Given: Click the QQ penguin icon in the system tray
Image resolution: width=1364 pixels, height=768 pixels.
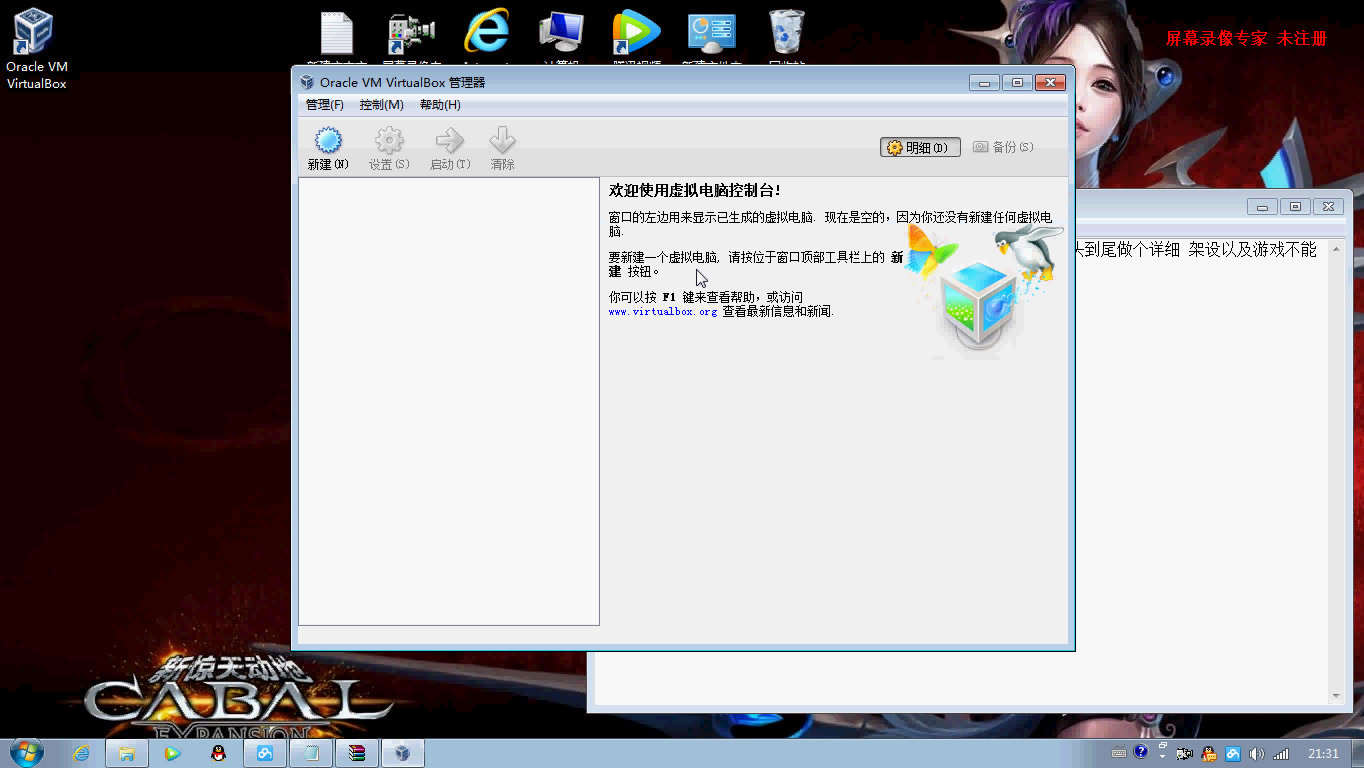Looking at the screenshot, I should 1209,753.
